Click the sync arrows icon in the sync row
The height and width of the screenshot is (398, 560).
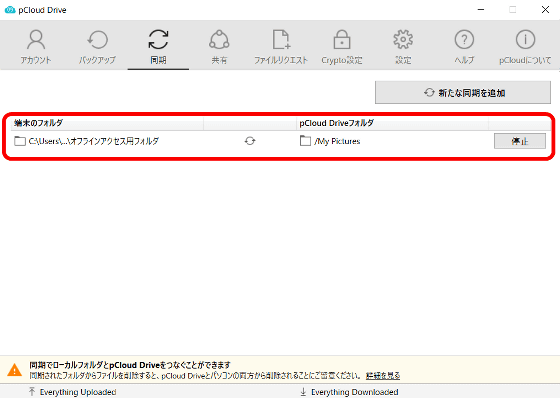250,141
